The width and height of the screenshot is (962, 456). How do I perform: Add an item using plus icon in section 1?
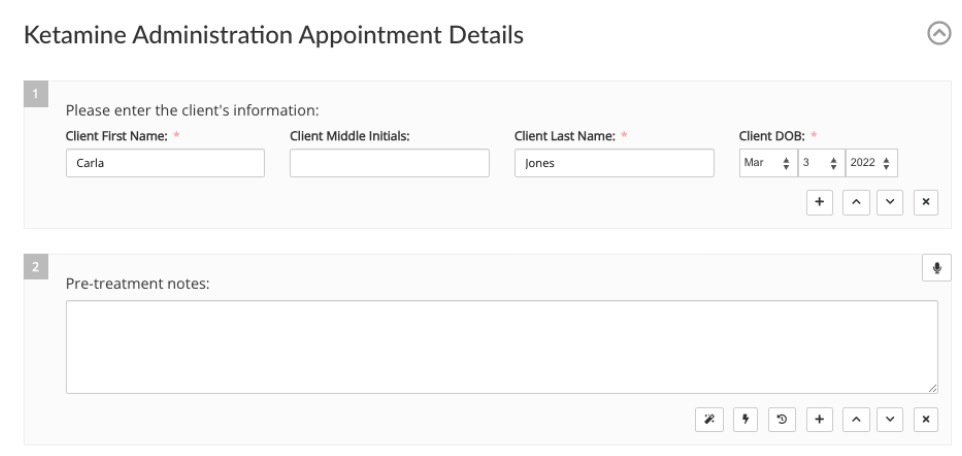[819, 203]
